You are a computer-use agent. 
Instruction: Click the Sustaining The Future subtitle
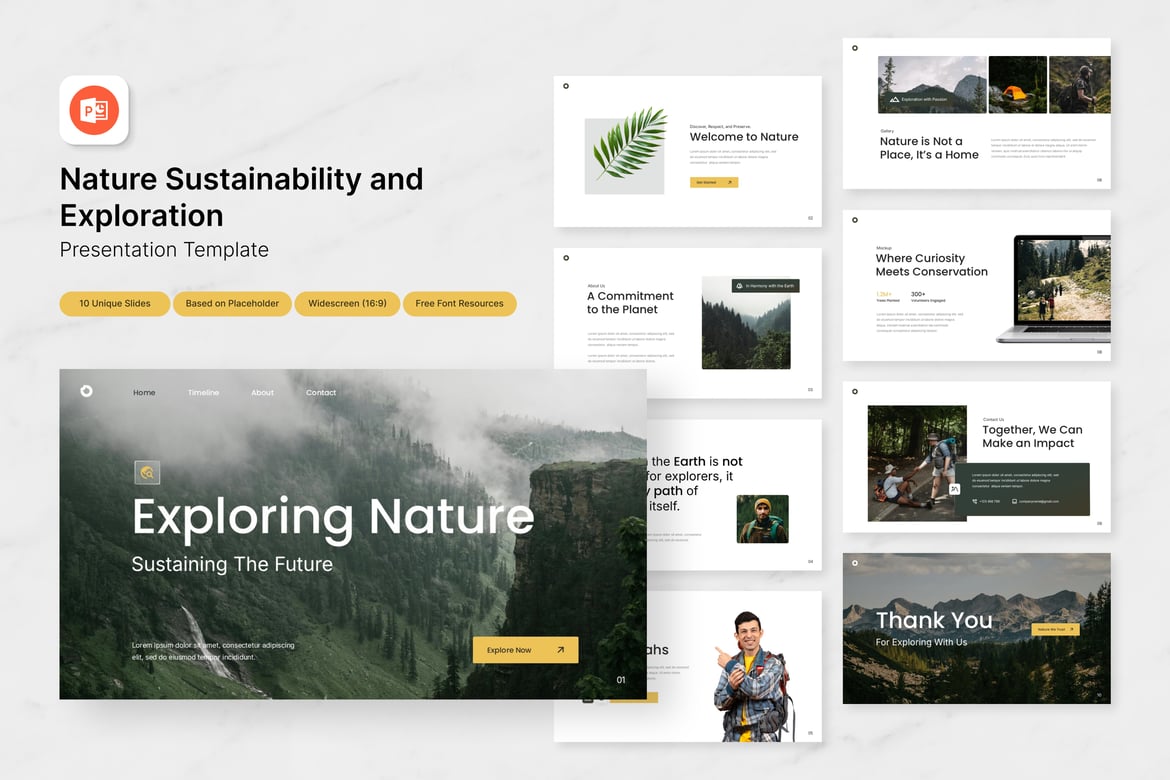232,564
